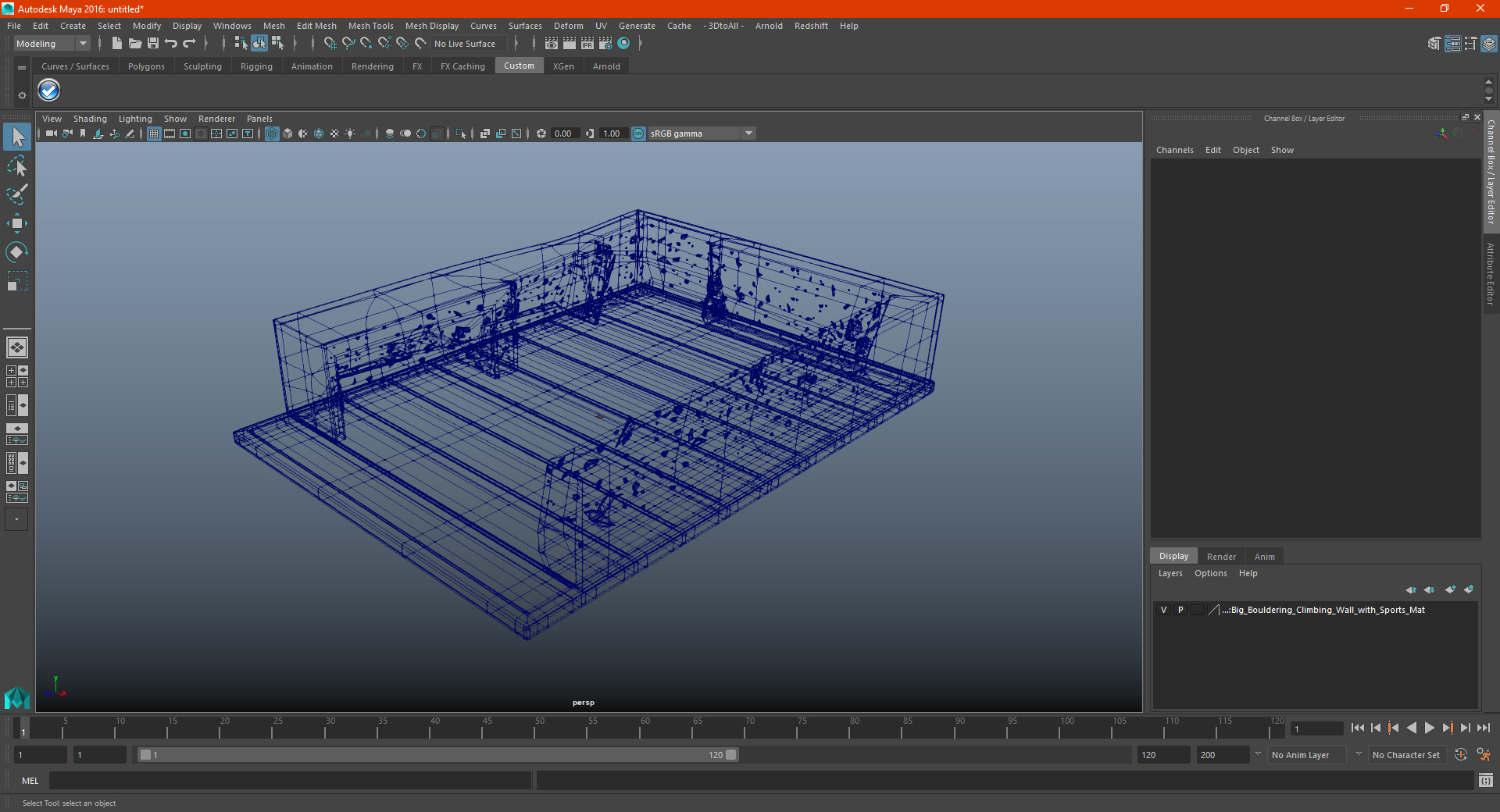Screen dimensions: 1500x812
Task: Open animation preferences running-man icon
Action: coord(1484,755)
